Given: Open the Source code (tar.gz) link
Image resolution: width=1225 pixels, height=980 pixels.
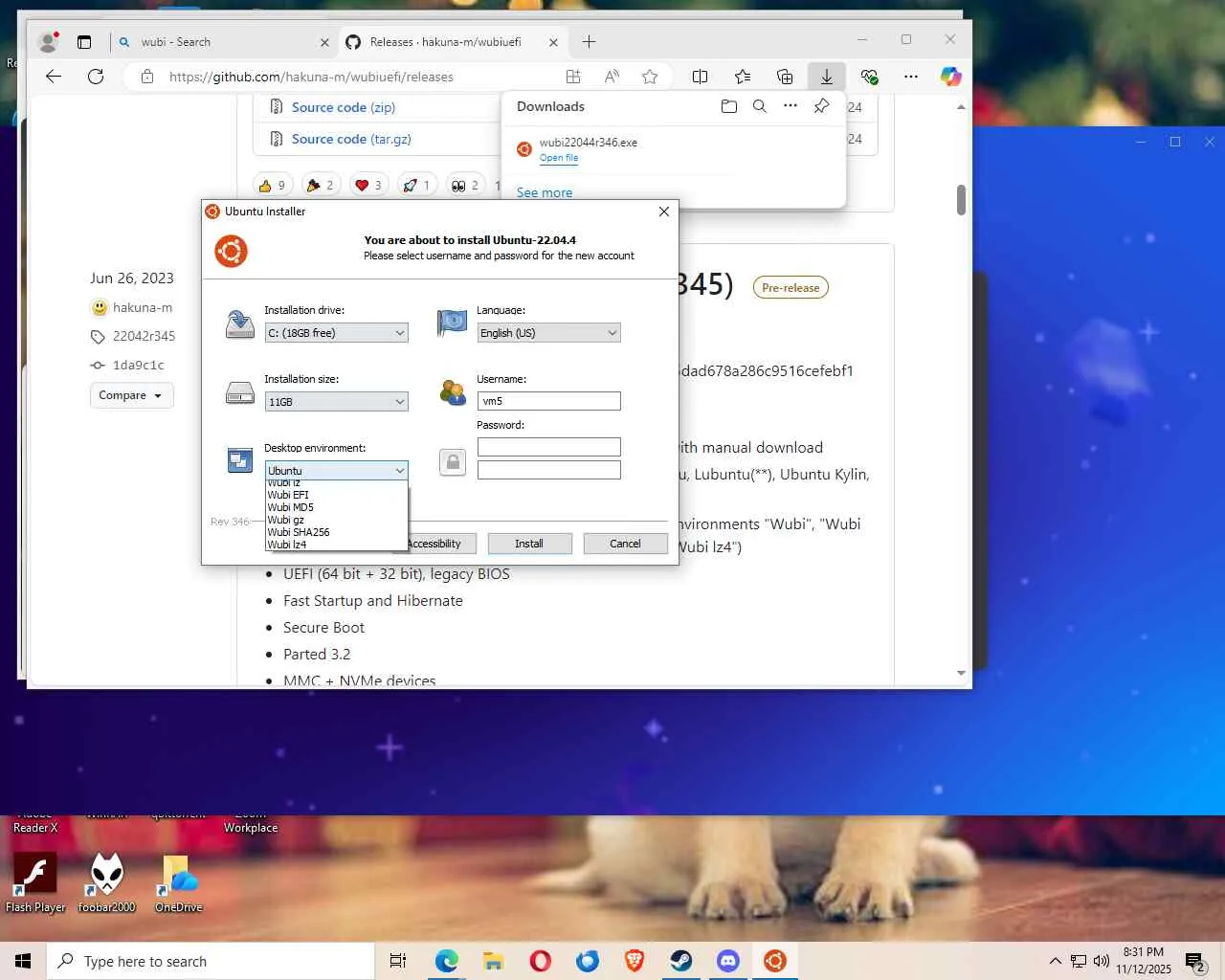Looking at the screenshot, I should [x=351, y=139].
